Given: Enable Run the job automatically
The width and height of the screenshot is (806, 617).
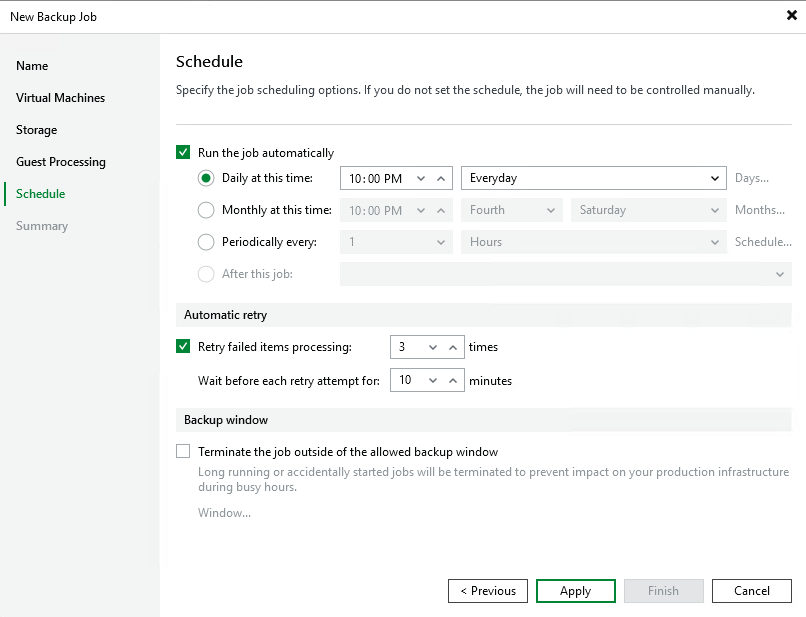Looking at the screenshot, I should coord(183,152).
